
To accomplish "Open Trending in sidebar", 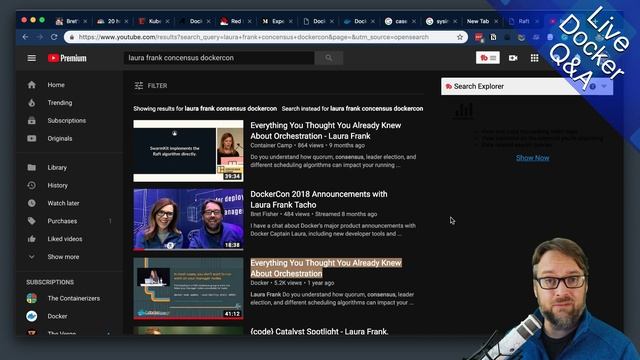I will click(x=60, y=103).
